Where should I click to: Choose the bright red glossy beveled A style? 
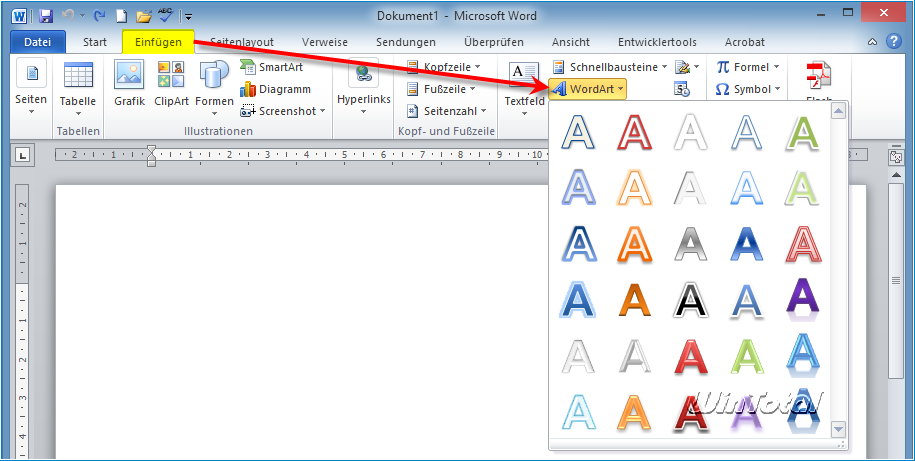pos(690,356)
